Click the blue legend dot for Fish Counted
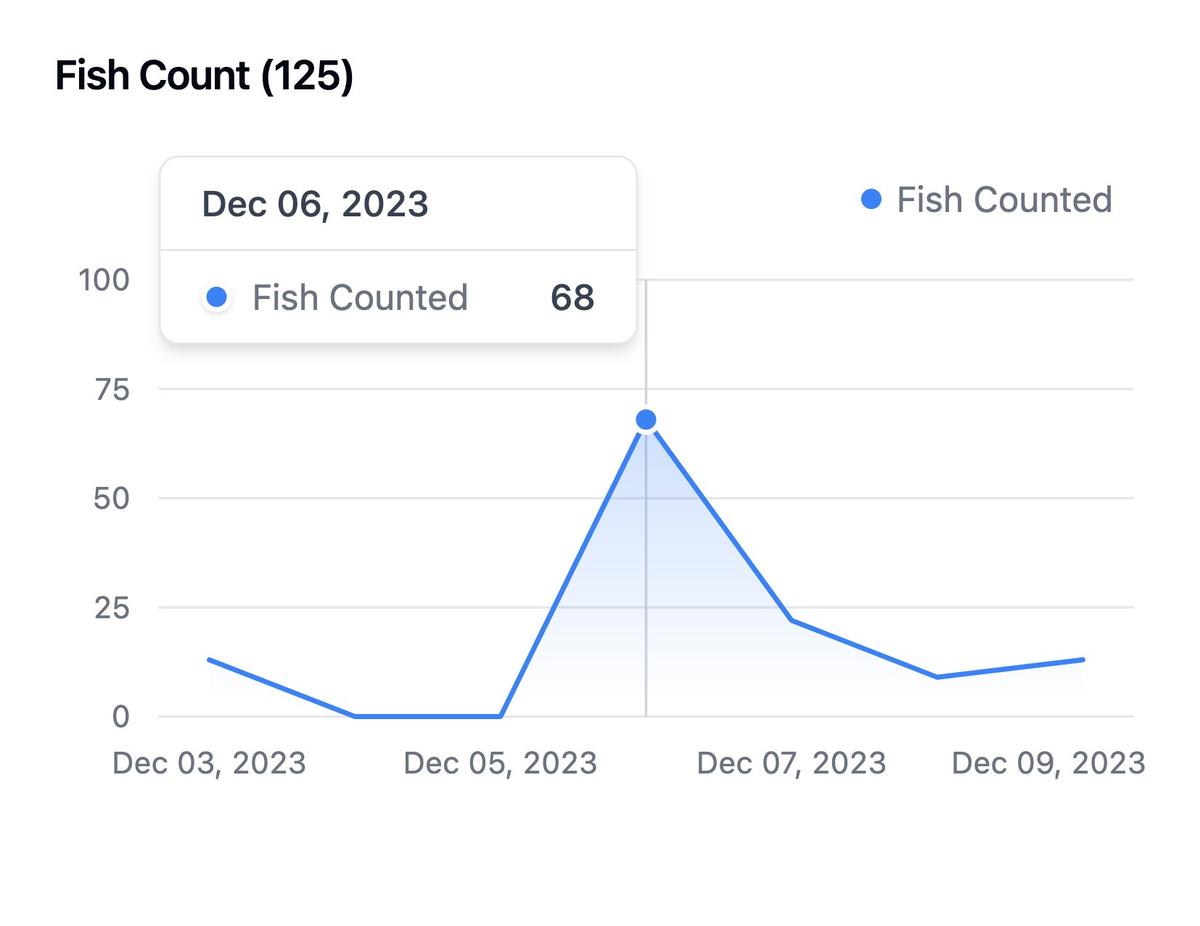The image size is (1200, 926). pyautogui.click(x=871, y=200)
